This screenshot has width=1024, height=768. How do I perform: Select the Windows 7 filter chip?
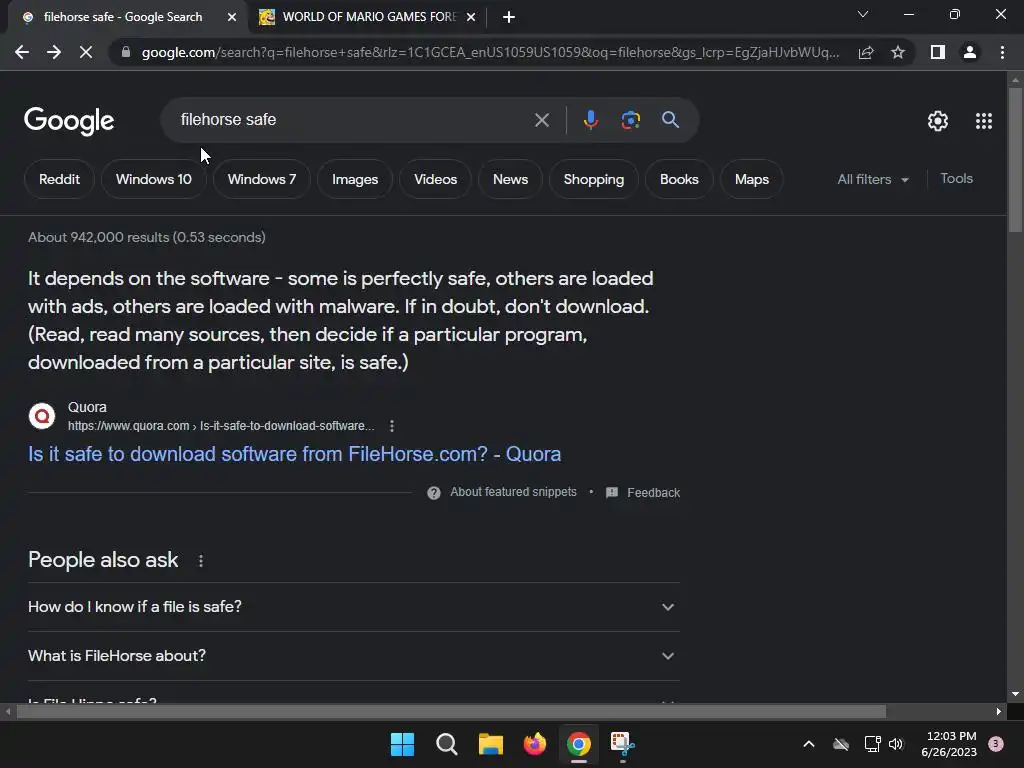click(x=262, y=179)
